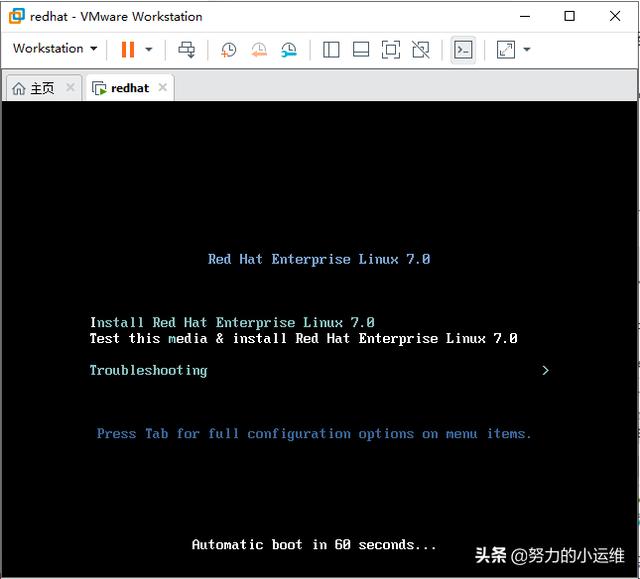Toggle the thumbnail bar view
Image resolution: width=640 pixels, height=579 pixels.
(361, 50)
